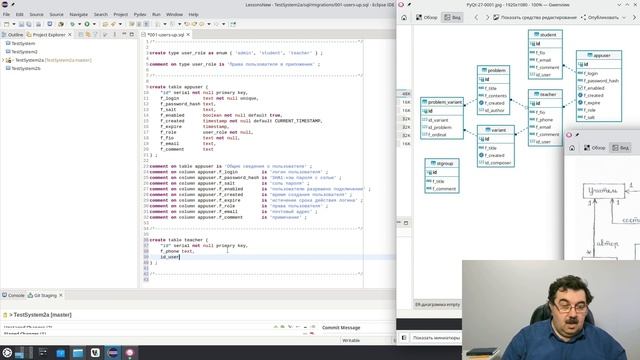Open the Share (Опубликовать) dropdown
Image resolution: width=640 pixels, height=360 pixels.
(x=603, y=18)
